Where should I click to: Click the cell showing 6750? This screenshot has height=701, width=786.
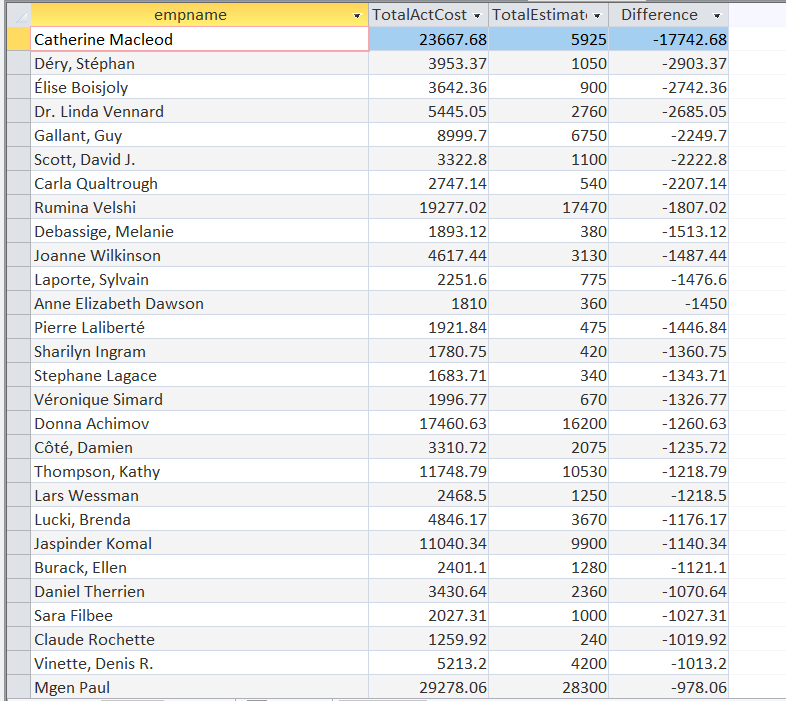548,135
